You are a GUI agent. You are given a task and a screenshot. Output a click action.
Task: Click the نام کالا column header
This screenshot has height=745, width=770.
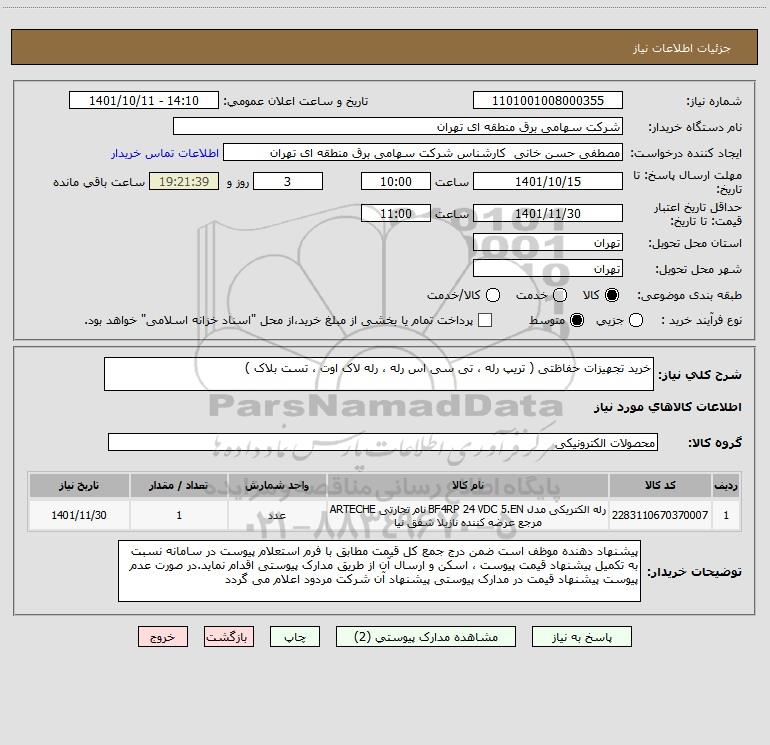468,485
